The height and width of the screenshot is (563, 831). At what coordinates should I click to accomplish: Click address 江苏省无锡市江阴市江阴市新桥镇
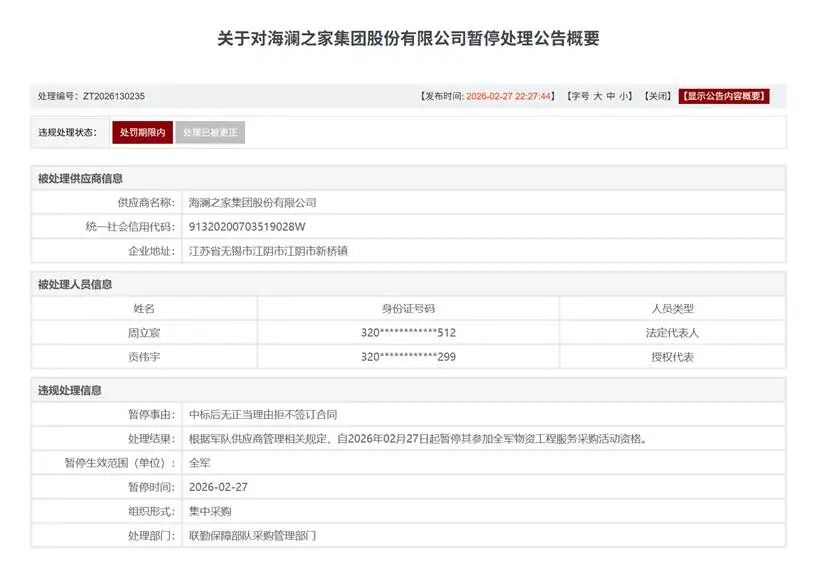click(268, 251)
